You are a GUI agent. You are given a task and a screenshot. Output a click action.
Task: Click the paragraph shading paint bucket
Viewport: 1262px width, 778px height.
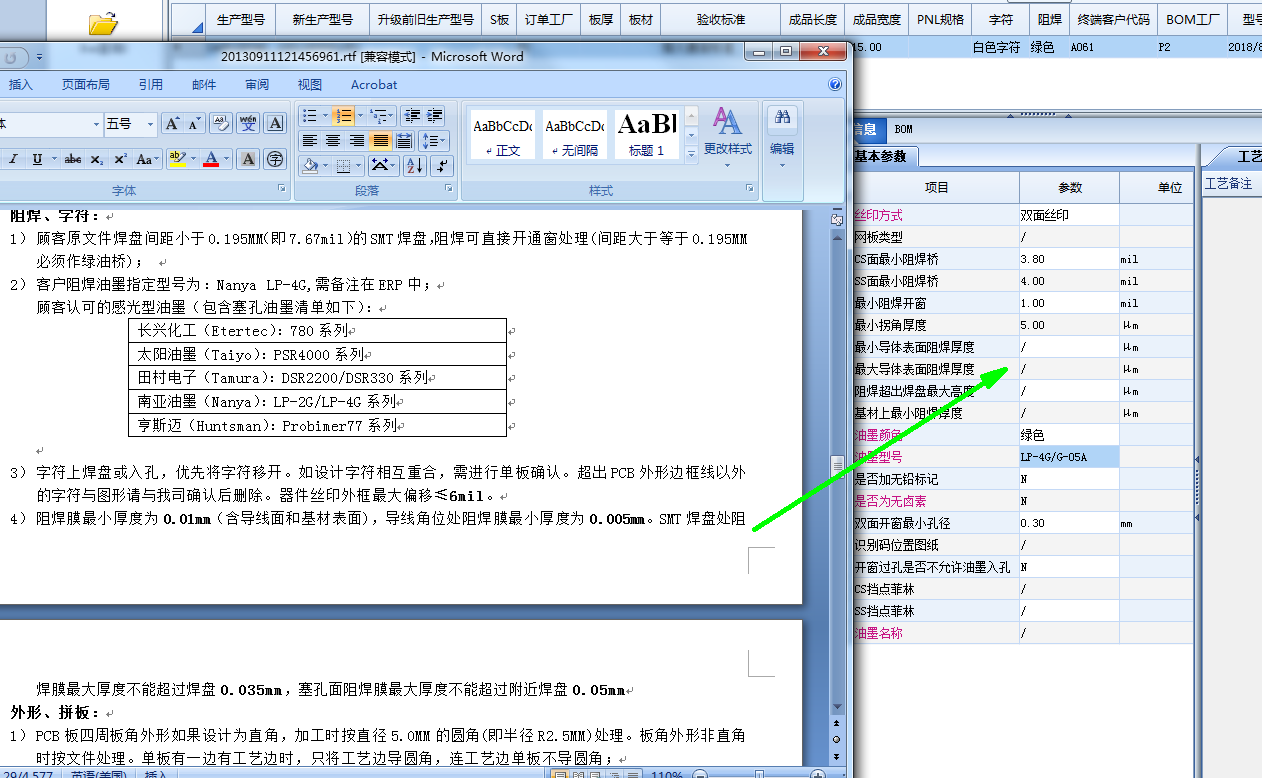pos(311,166)
